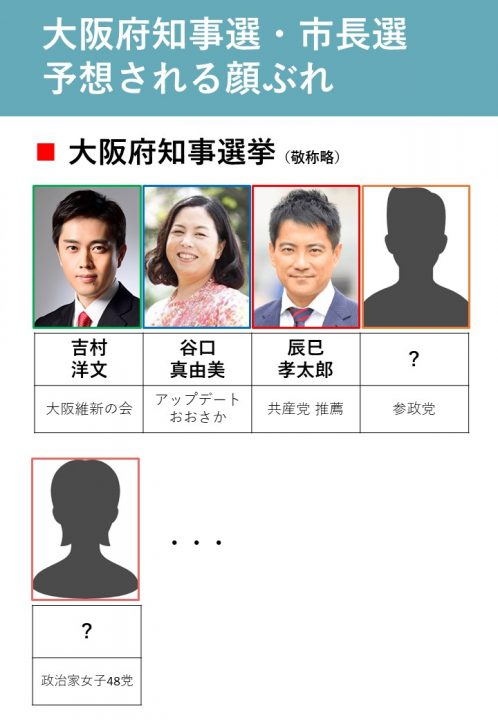Click the question mark above 政治家女子48党
This screenshot has width=498, height=720.
click(x=87, y=631)
